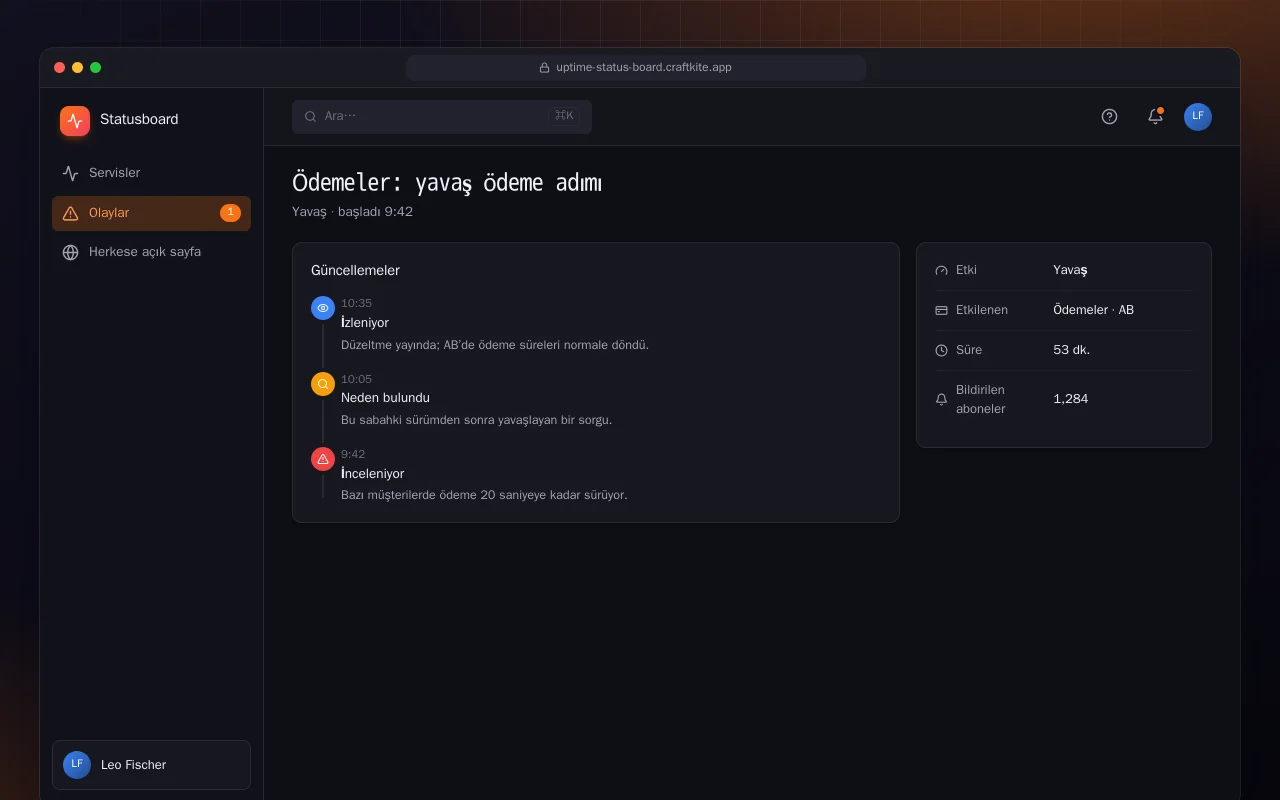The width and height of the screenshot is (1280, 800).
Task: Click the İzleniyor update title
Action: (365, 323)
